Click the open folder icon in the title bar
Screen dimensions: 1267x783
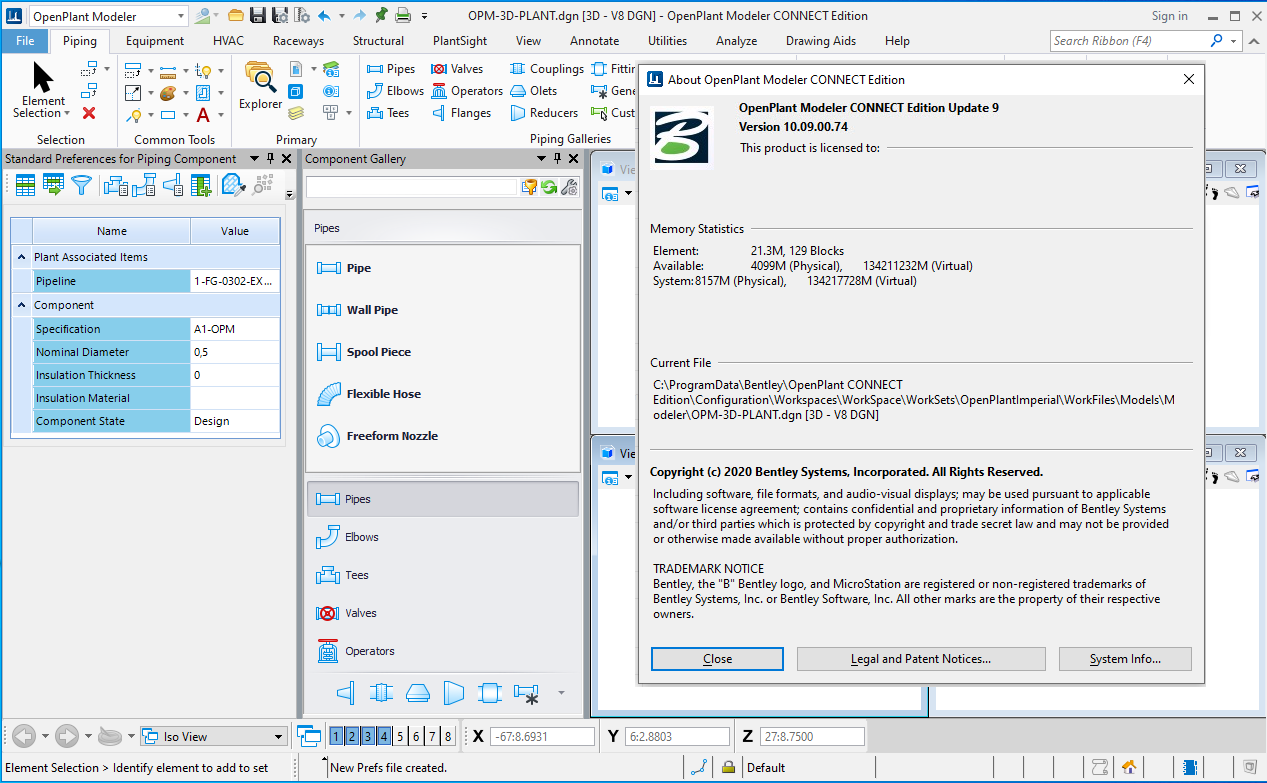[x=236, y=16]
